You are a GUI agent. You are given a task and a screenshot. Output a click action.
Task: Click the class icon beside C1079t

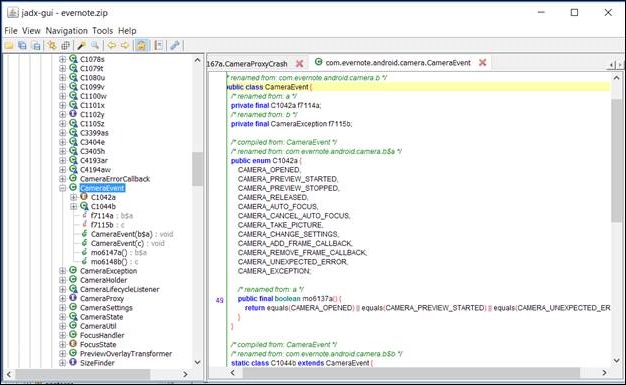click(x=73, y=68)
